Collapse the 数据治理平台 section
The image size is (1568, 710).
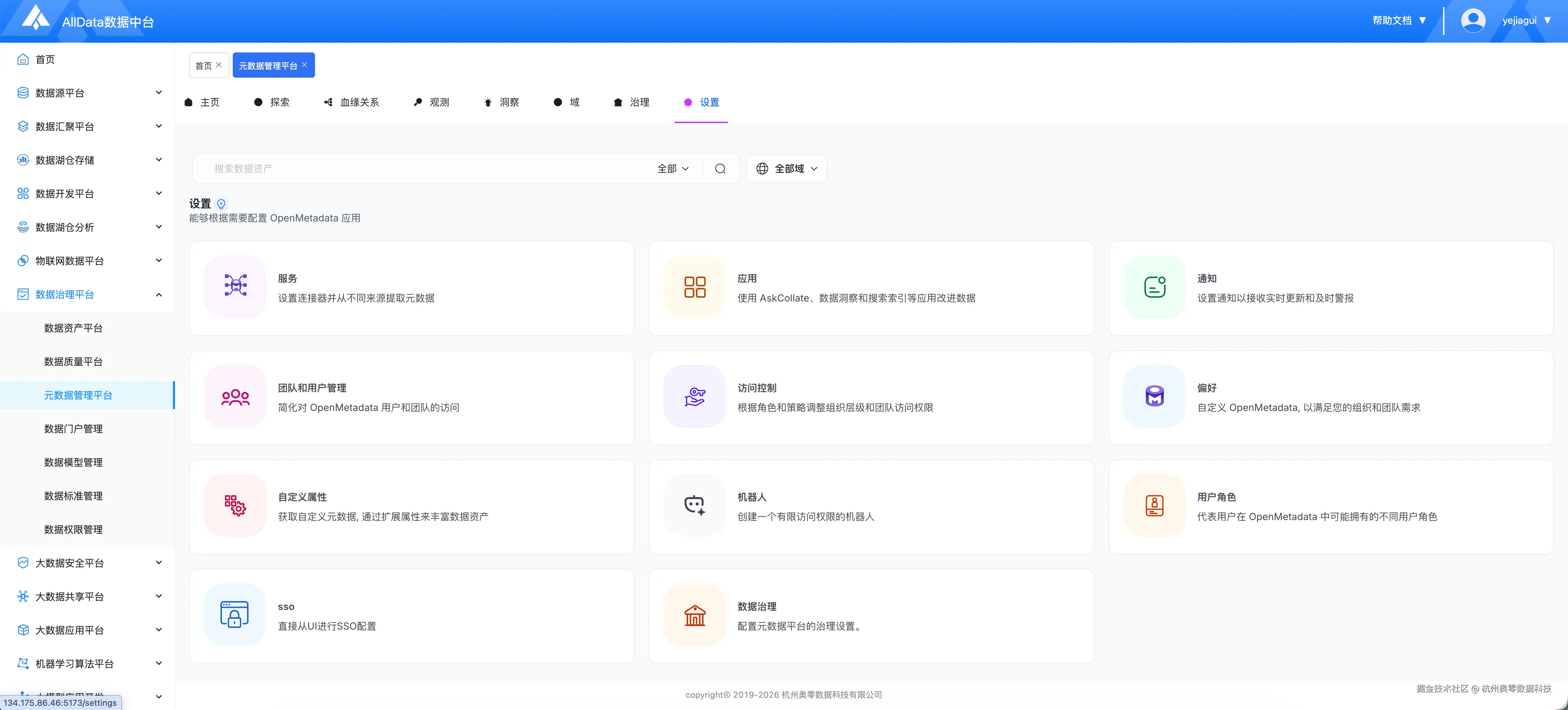coord(159,294)
